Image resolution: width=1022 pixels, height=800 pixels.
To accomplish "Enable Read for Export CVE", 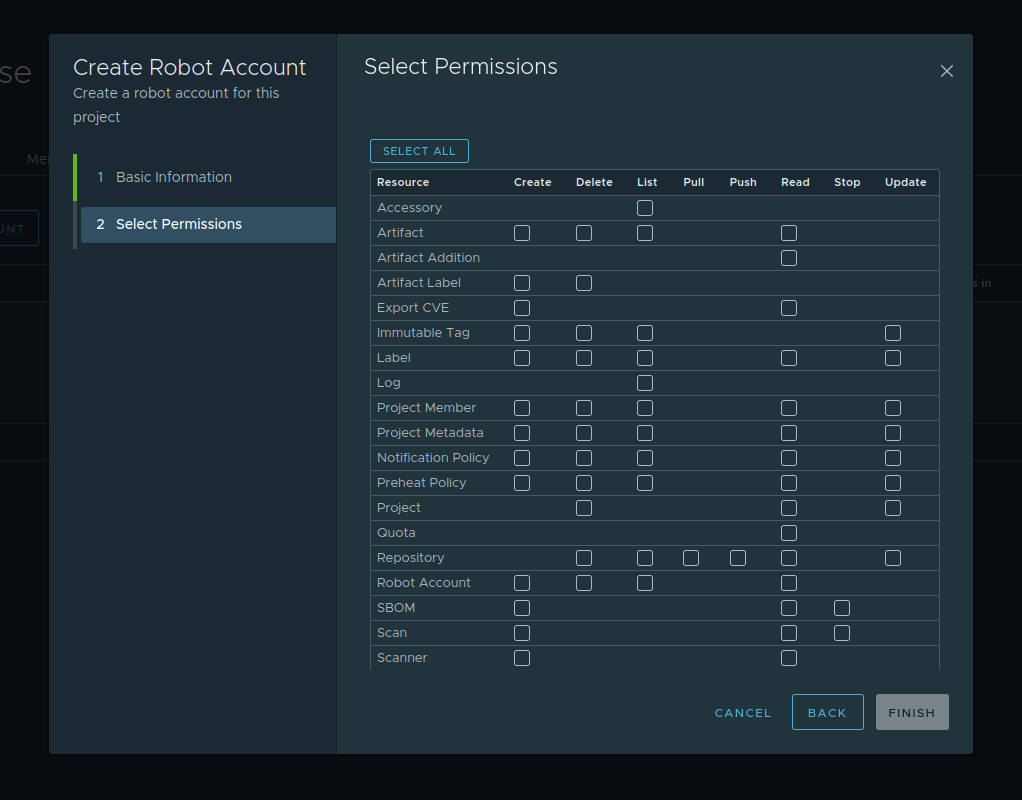I will 789,308.
